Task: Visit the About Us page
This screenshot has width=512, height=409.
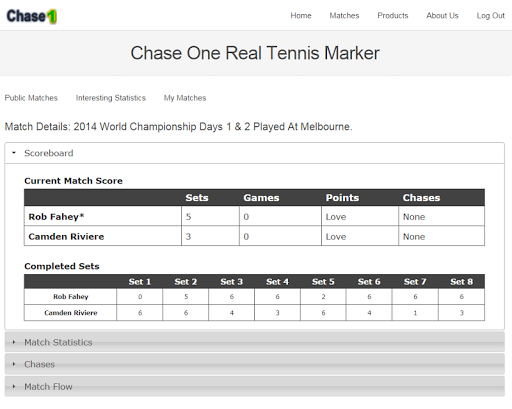Action: click(442, 16)
